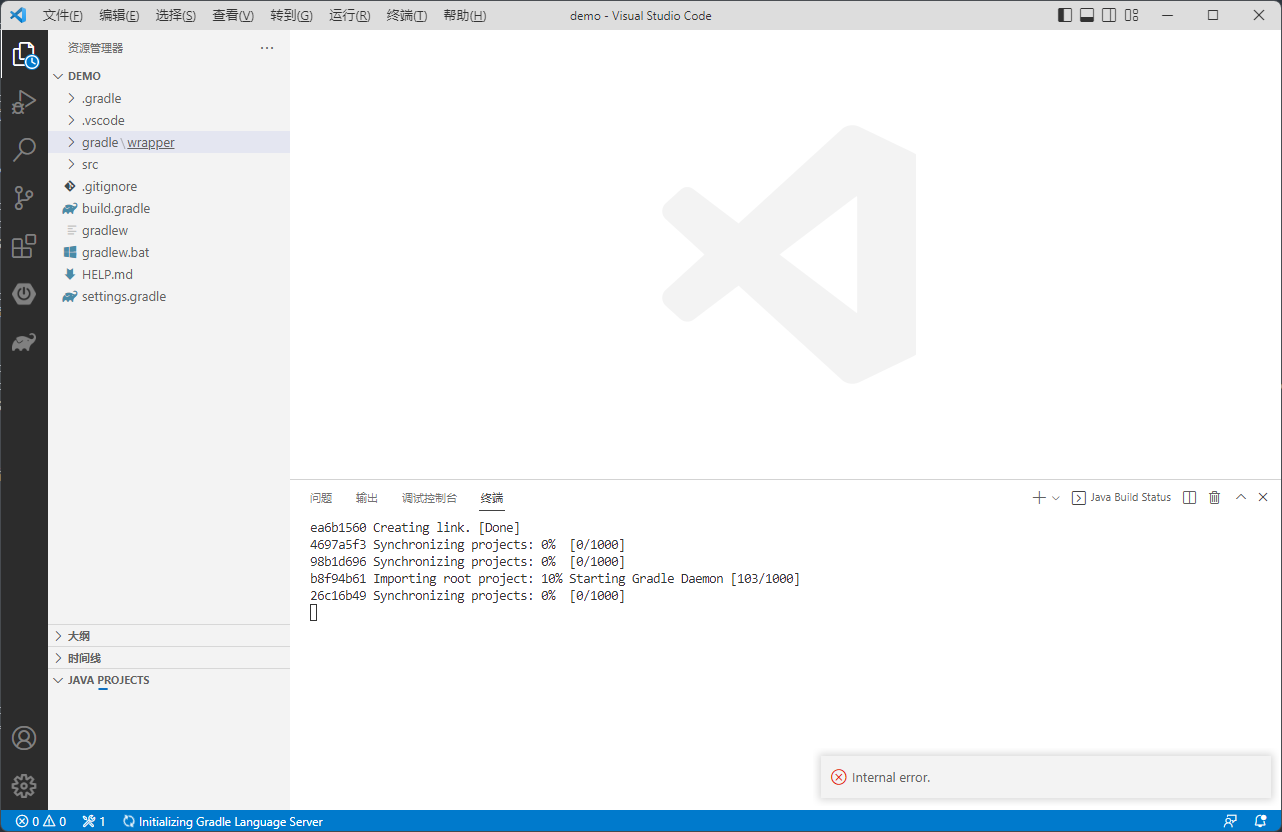
Task: Expand the 时间线 timeline section
Action: 169,658
